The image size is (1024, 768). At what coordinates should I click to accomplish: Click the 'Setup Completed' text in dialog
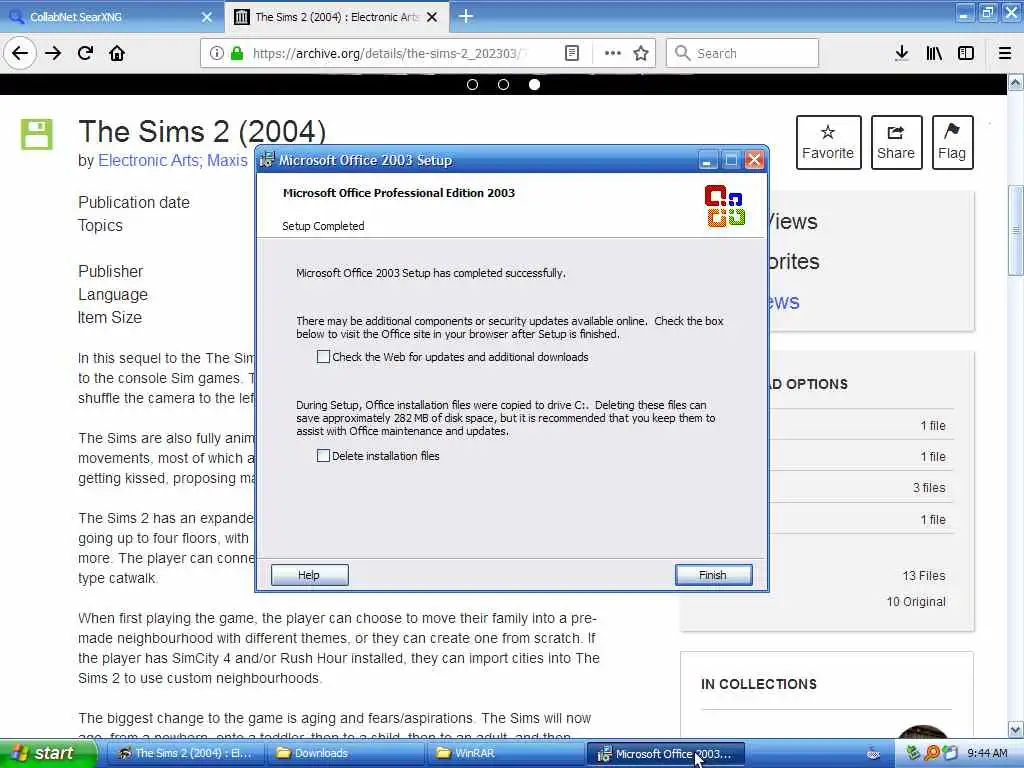point(323,226)
